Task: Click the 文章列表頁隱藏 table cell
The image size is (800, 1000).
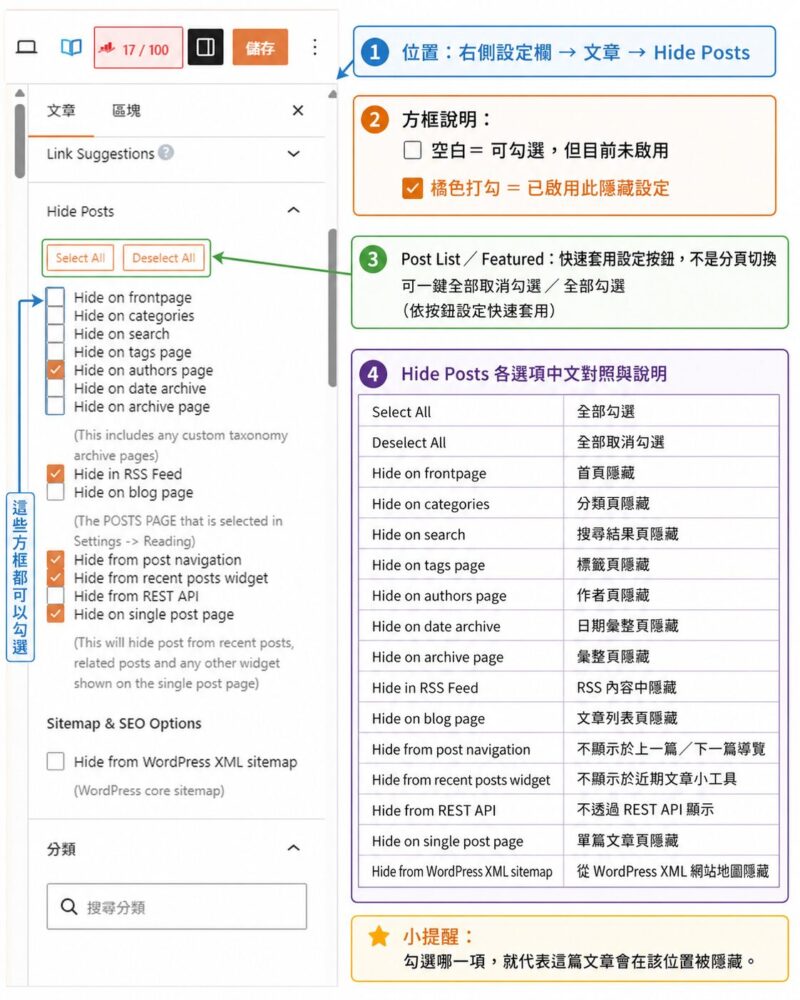Action: tap(671, 718)
